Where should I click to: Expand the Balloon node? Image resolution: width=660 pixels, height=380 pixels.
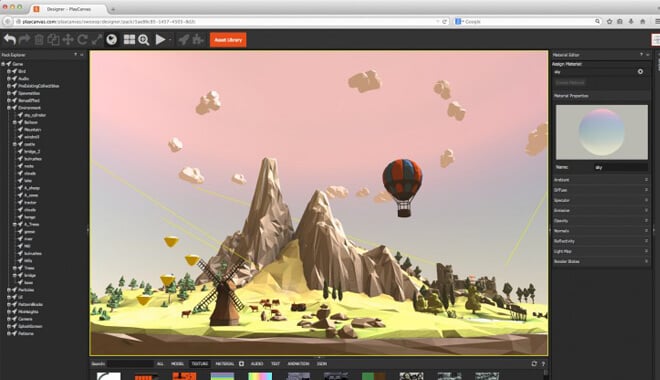pos(14,122)
